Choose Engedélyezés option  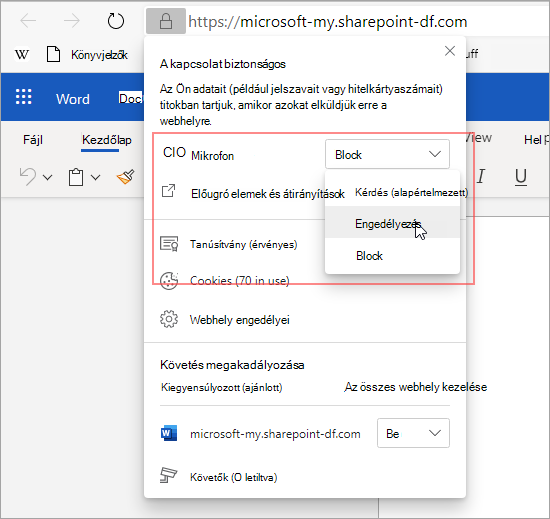click(393, 222)
